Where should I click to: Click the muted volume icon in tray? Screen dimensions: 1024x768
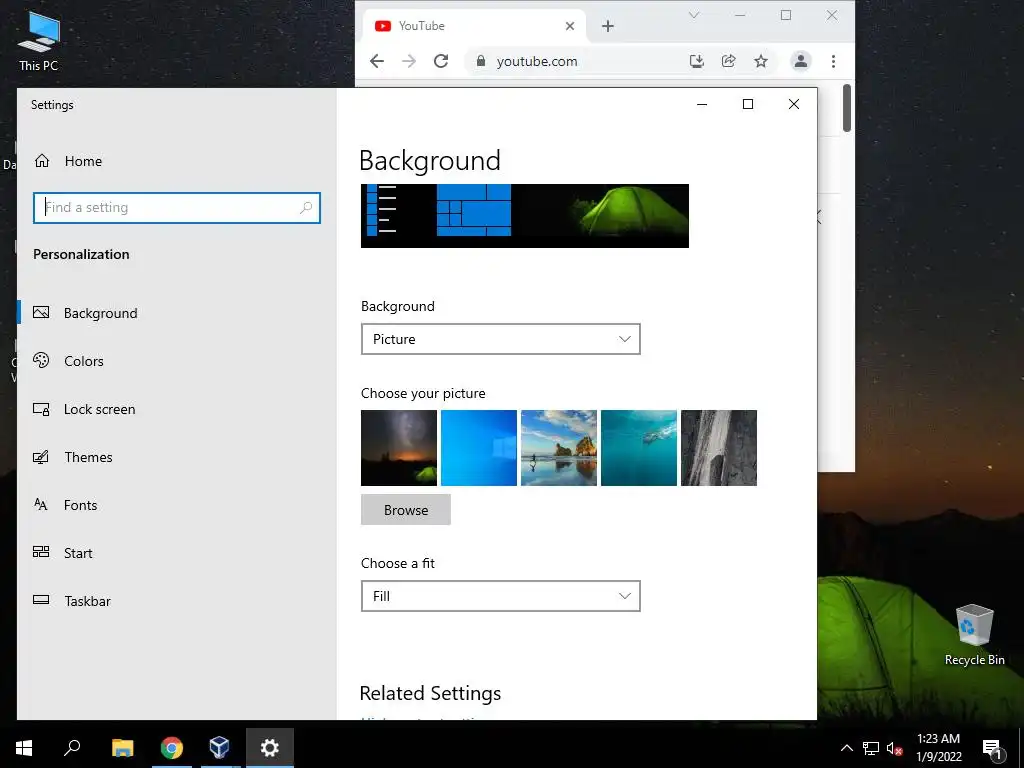click(895, 748)
